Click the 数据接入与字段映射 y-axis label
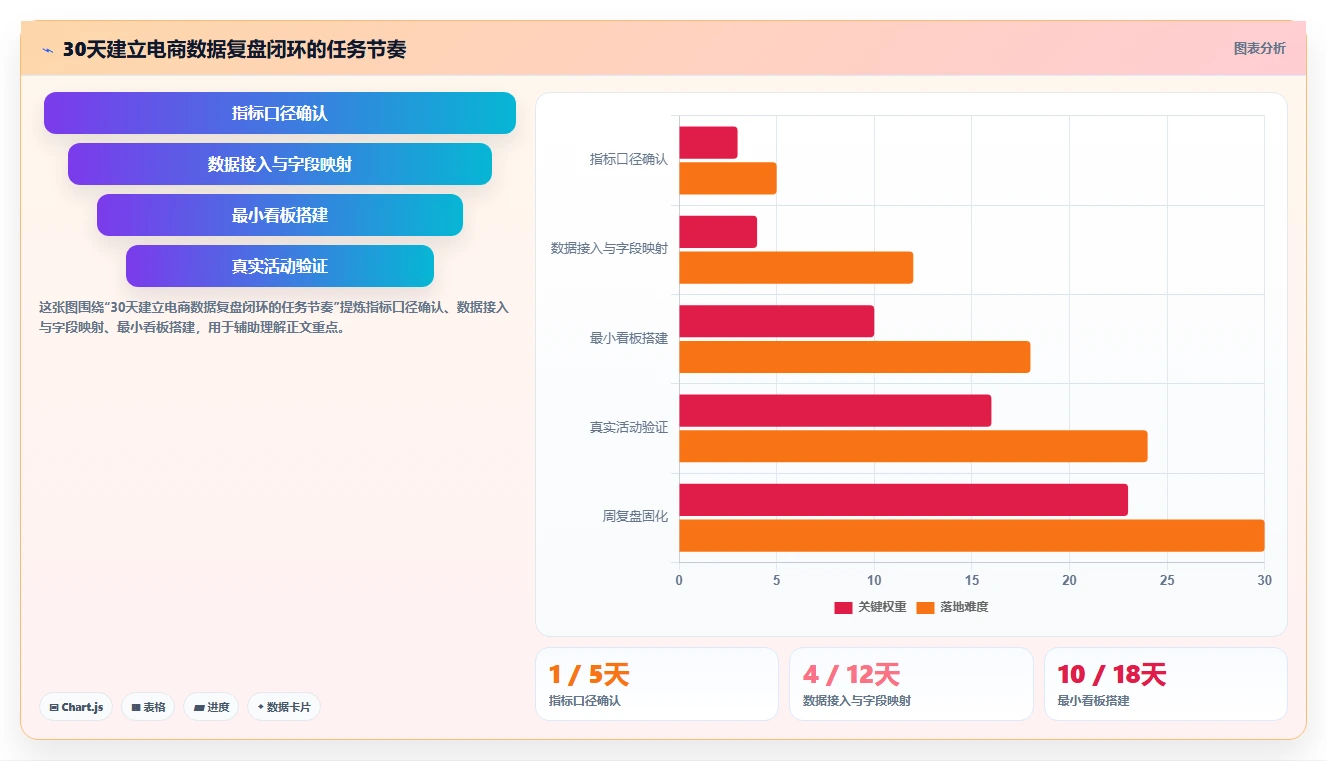The image size is (1327, 761). tap(609, 248)
